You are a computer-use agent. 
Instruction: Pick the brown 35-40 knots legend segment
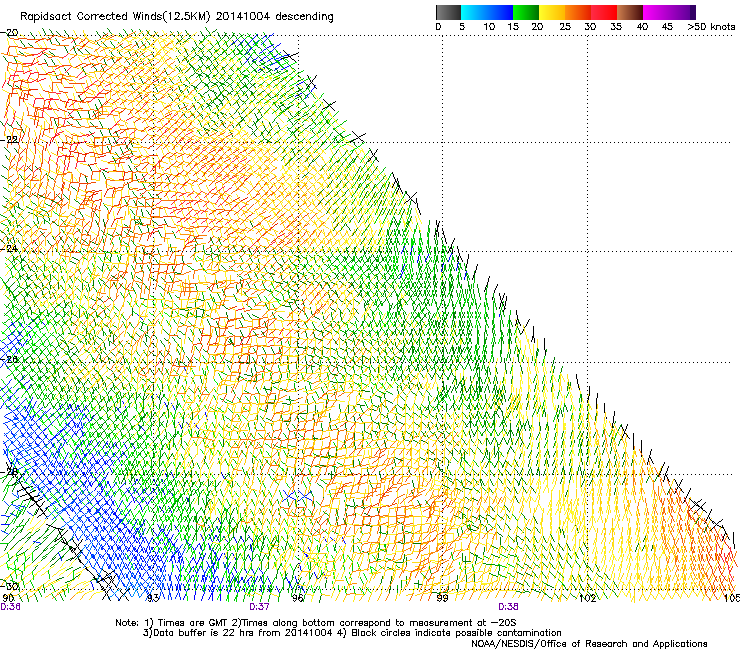(x=630, y=12)
